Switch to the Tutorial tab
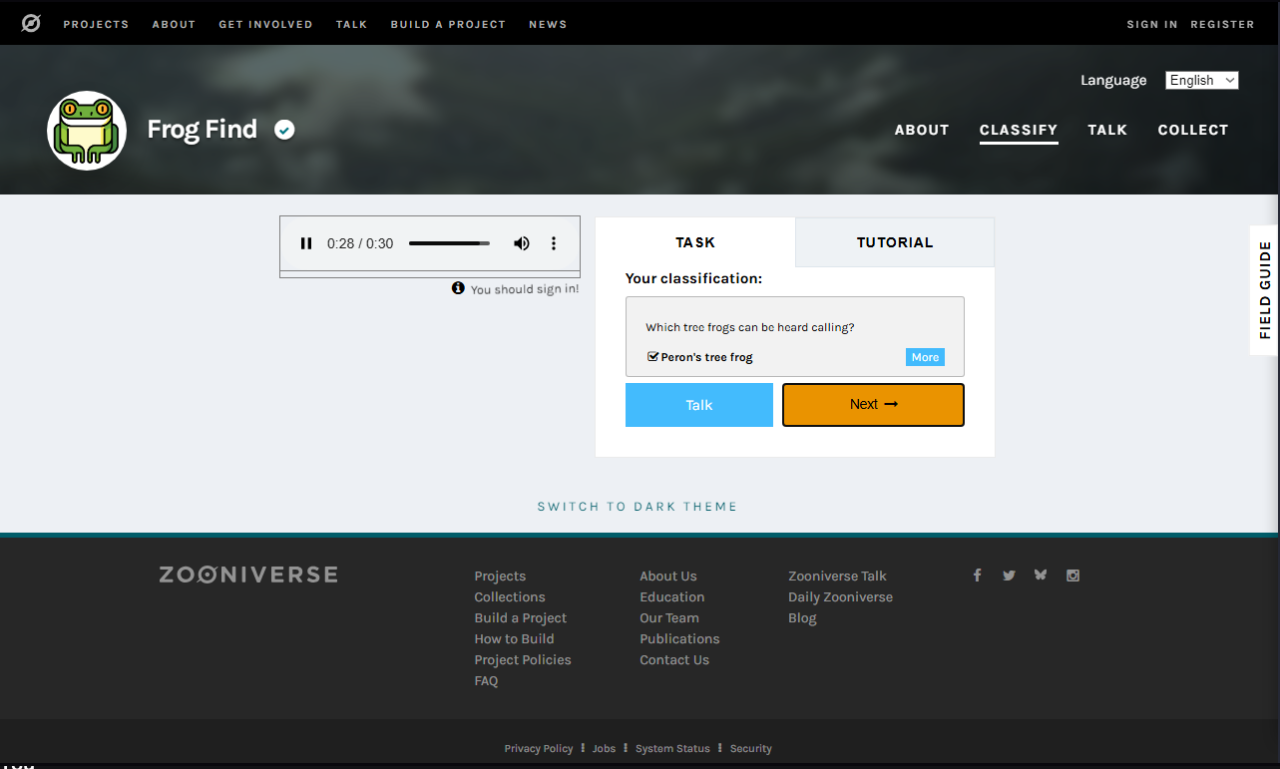The height and width of the screenshot is (769, 1280). coord(895,242)
